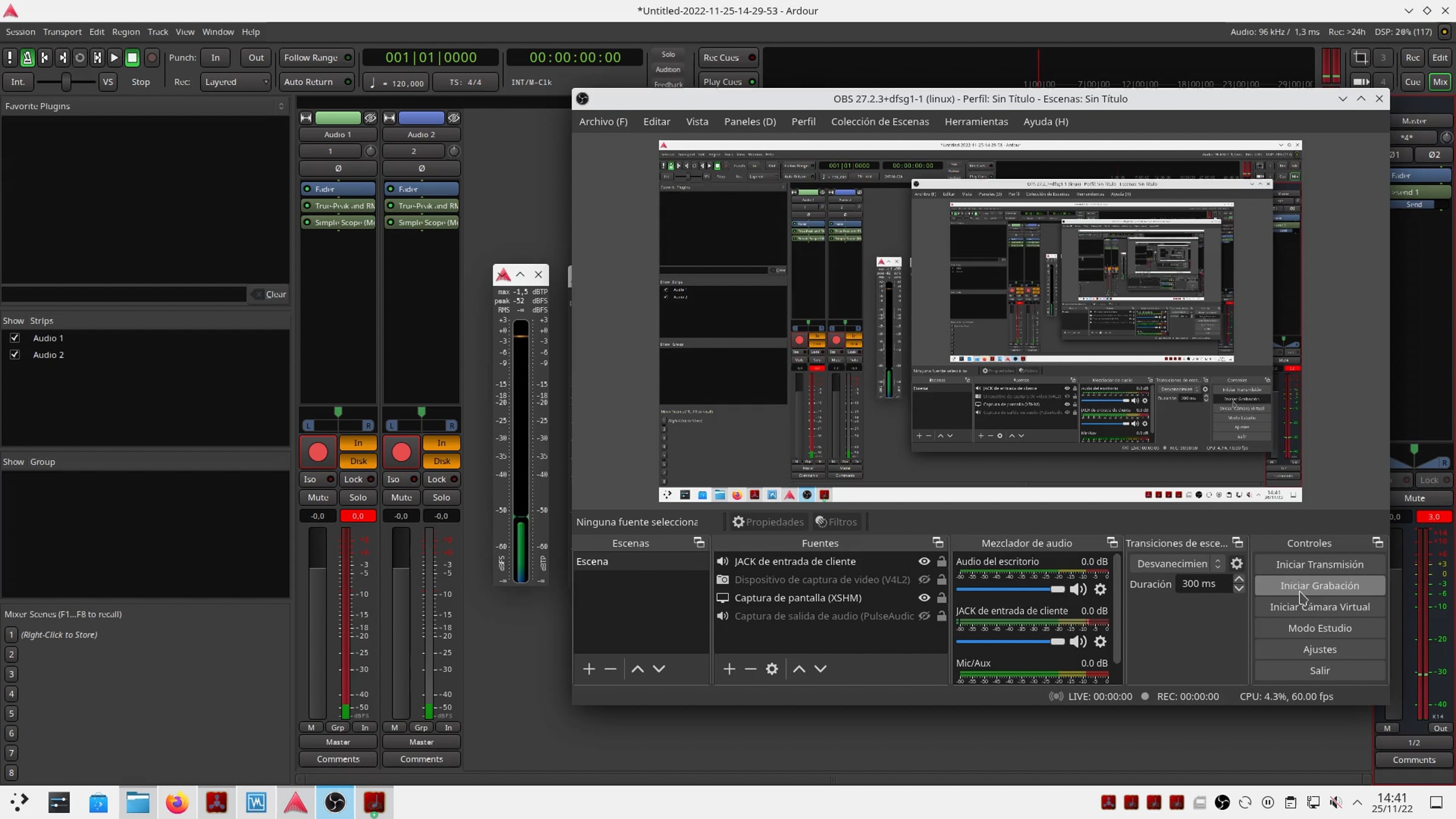Mute Audio del escritorio in OBS mixer
The image size is (1456, 819).
pos(1078,589)
